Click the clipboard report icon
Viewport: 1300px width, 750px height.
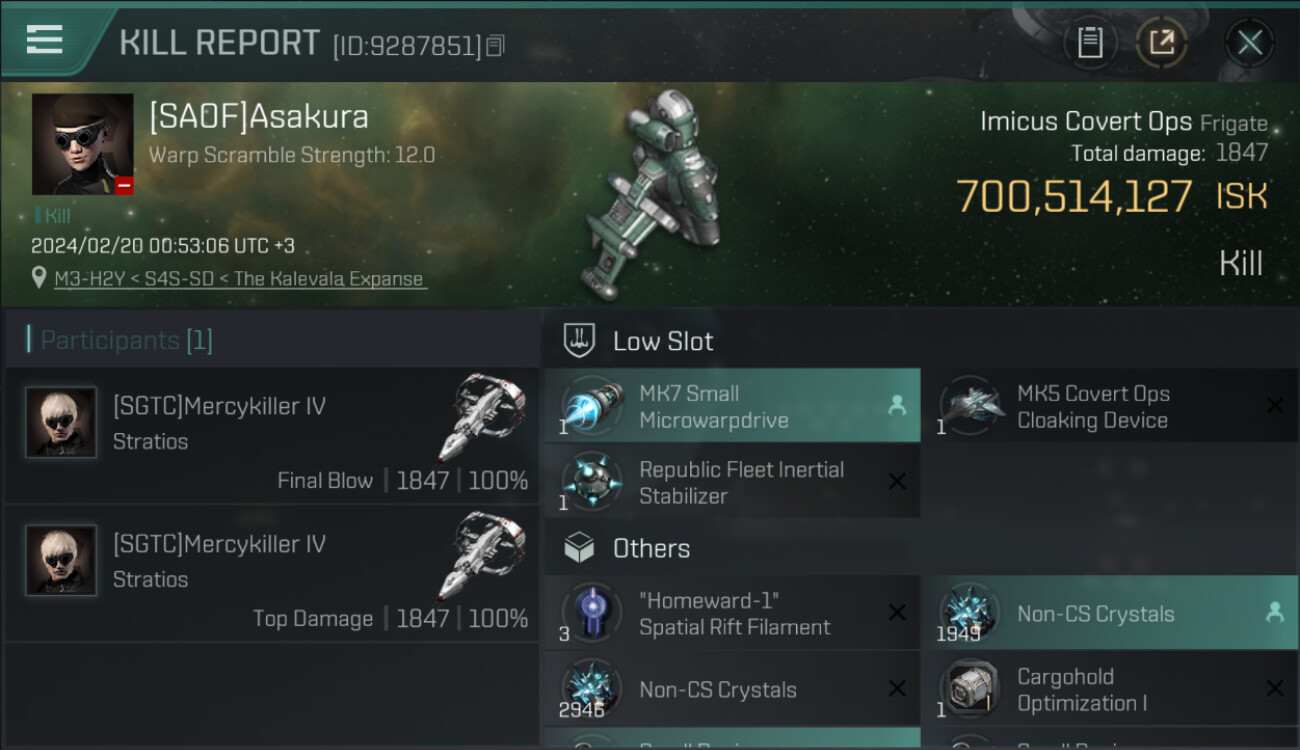(1090, 42)
